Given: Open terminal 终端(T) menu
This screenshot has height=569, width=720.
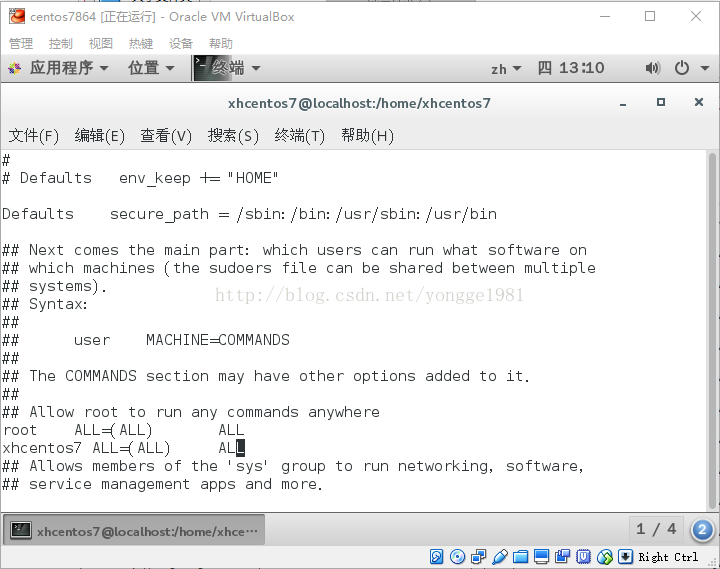Looking at the screenshot, I should coord(299,136).
